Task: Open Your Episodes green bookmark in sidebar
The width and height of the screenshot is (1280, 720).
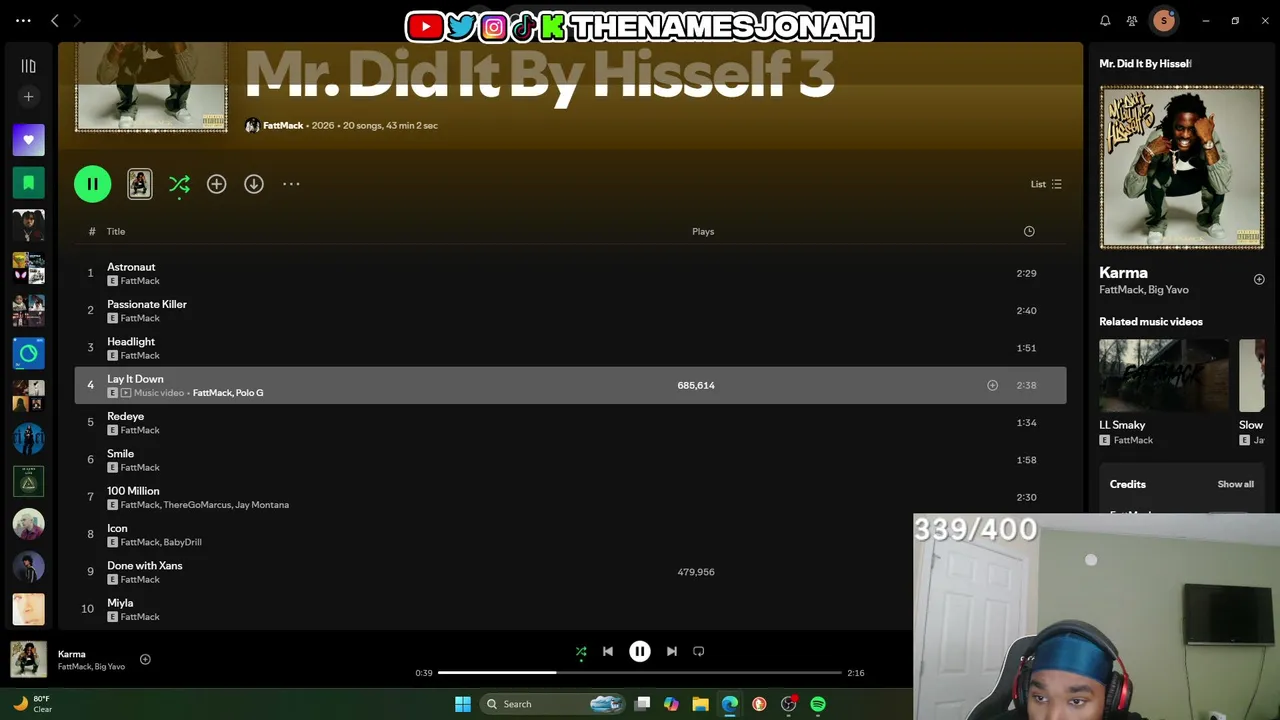Action: pyautogui.click(x=28, y=182)
